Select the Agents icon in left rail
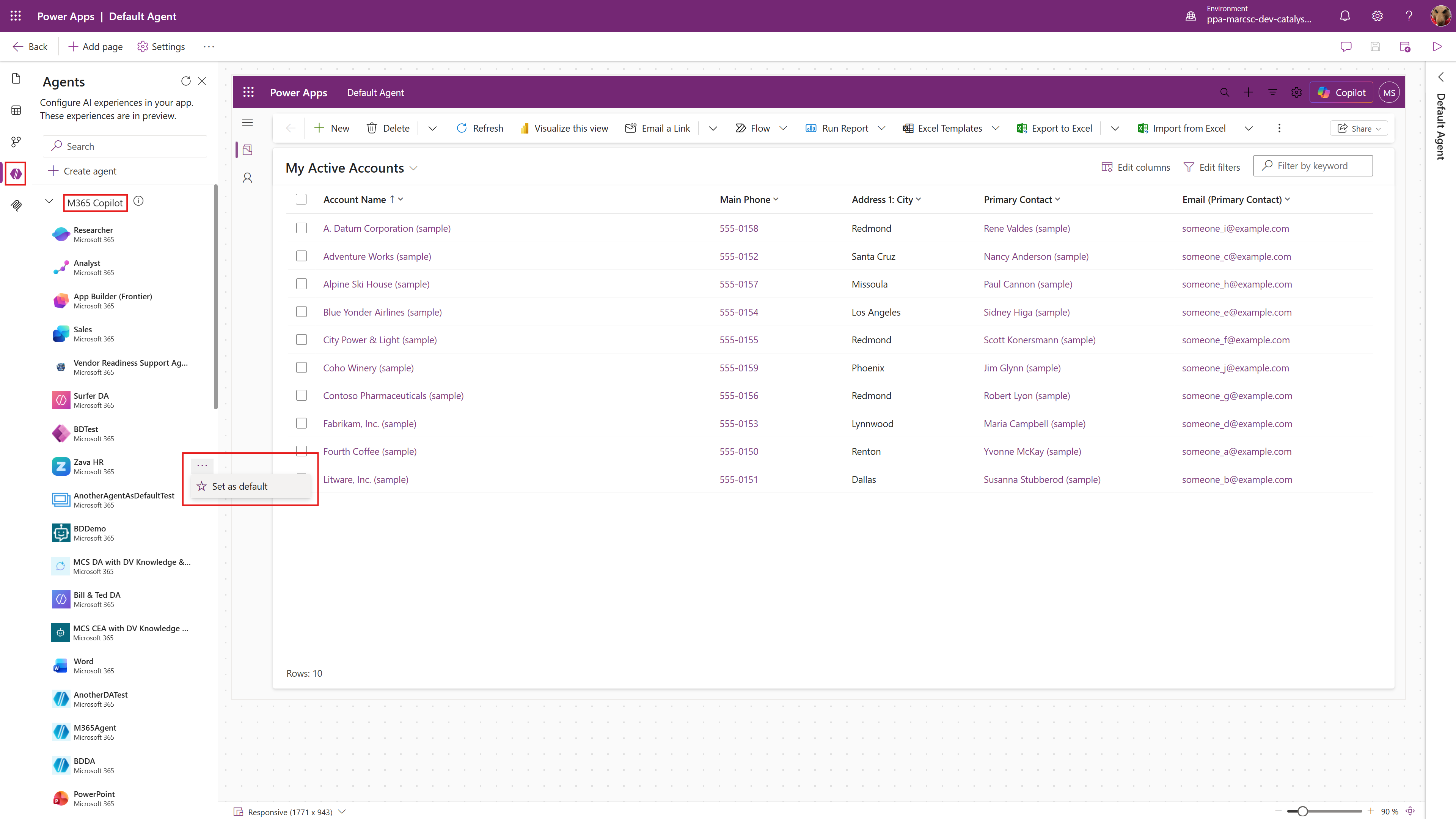The width and height of the screenshot is (1456, 819). click(x=16, y=173)
